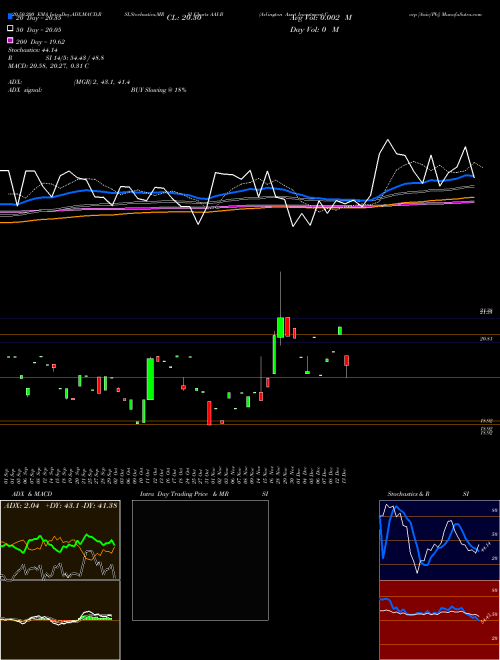
Task: Click the 'ADX signal:' label
Action: tap(25, 90)
